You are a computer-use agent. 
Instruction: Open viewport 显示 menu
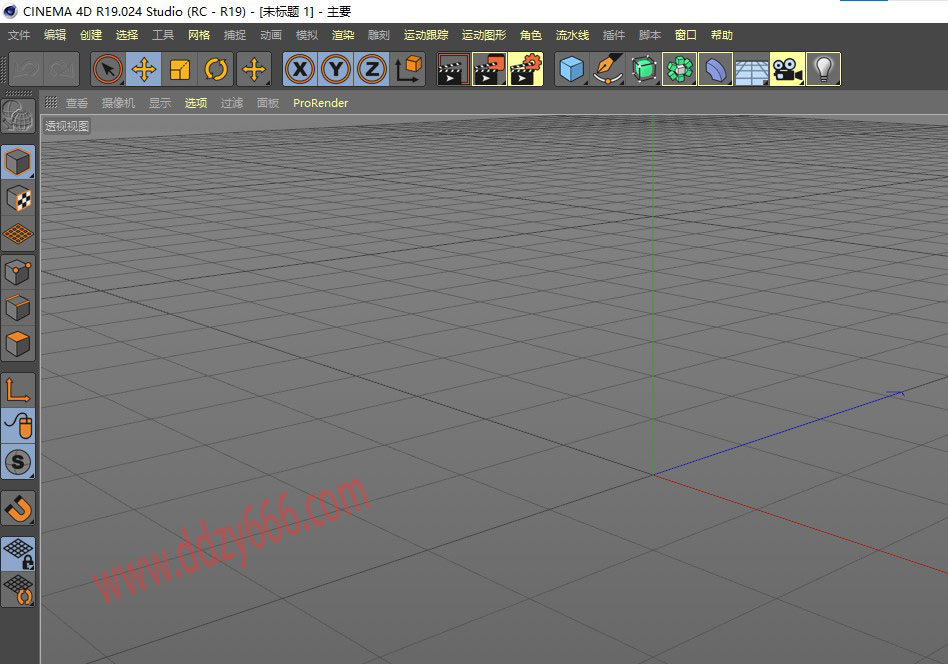[160, 103]
